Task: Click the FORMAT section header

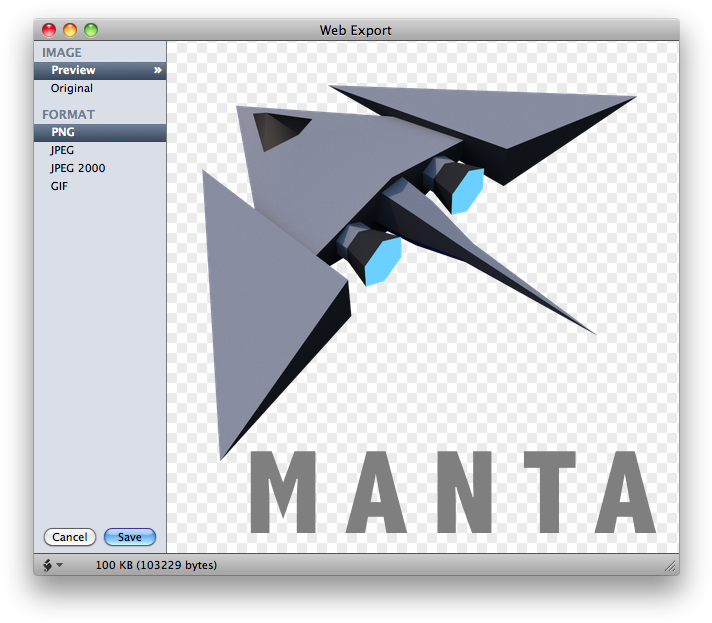Action: click(x=69, y=114)
